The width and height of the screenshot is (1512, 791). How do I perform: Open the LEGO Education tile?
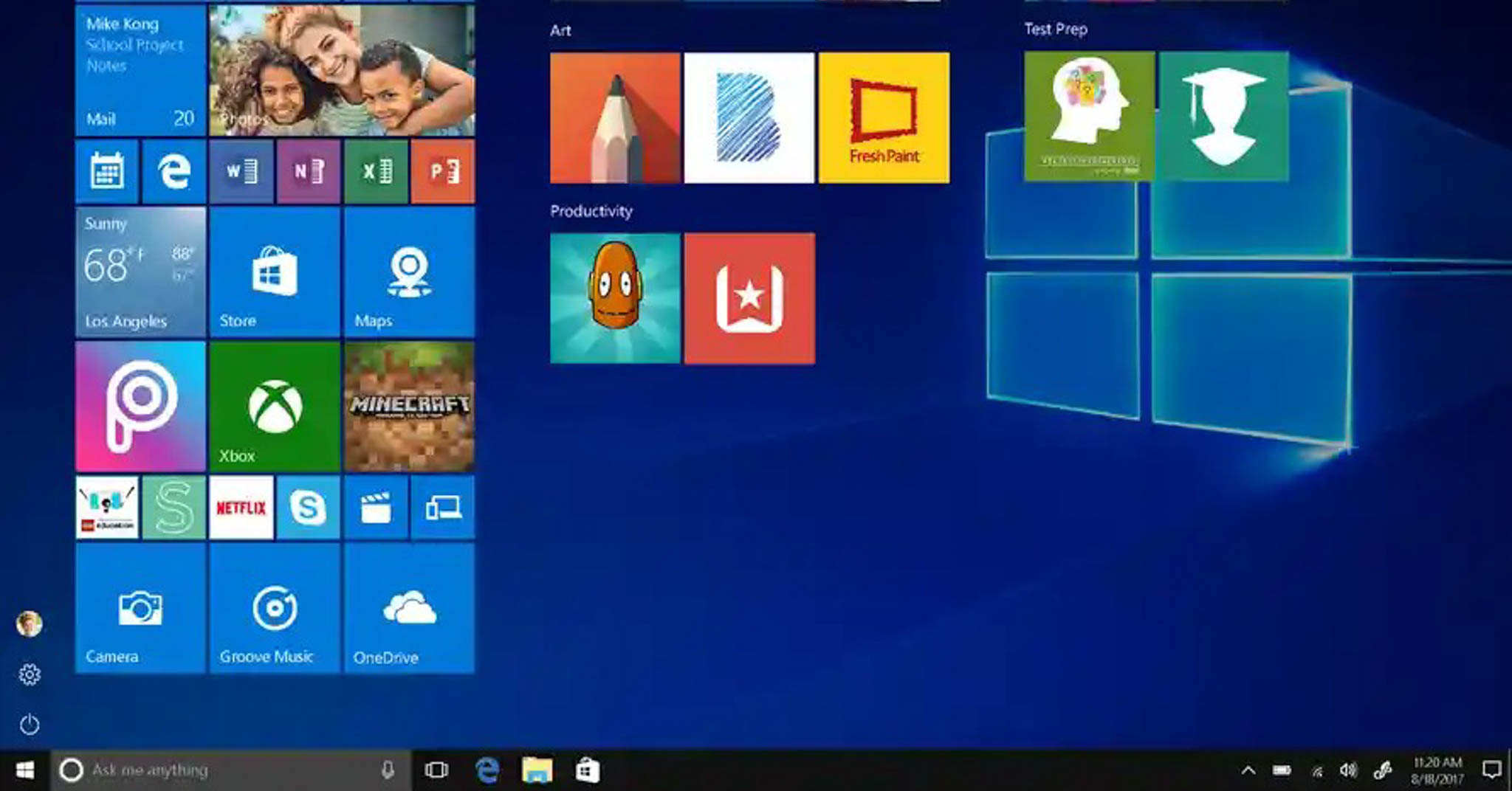click(107, 508)
